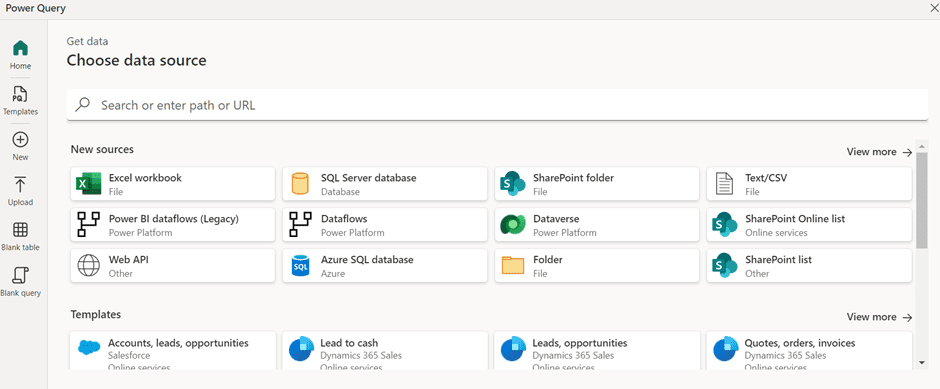Image resolution: width=940 pixels, height=389 pixels.
Task: View more Templates
Action: [879, 316]
